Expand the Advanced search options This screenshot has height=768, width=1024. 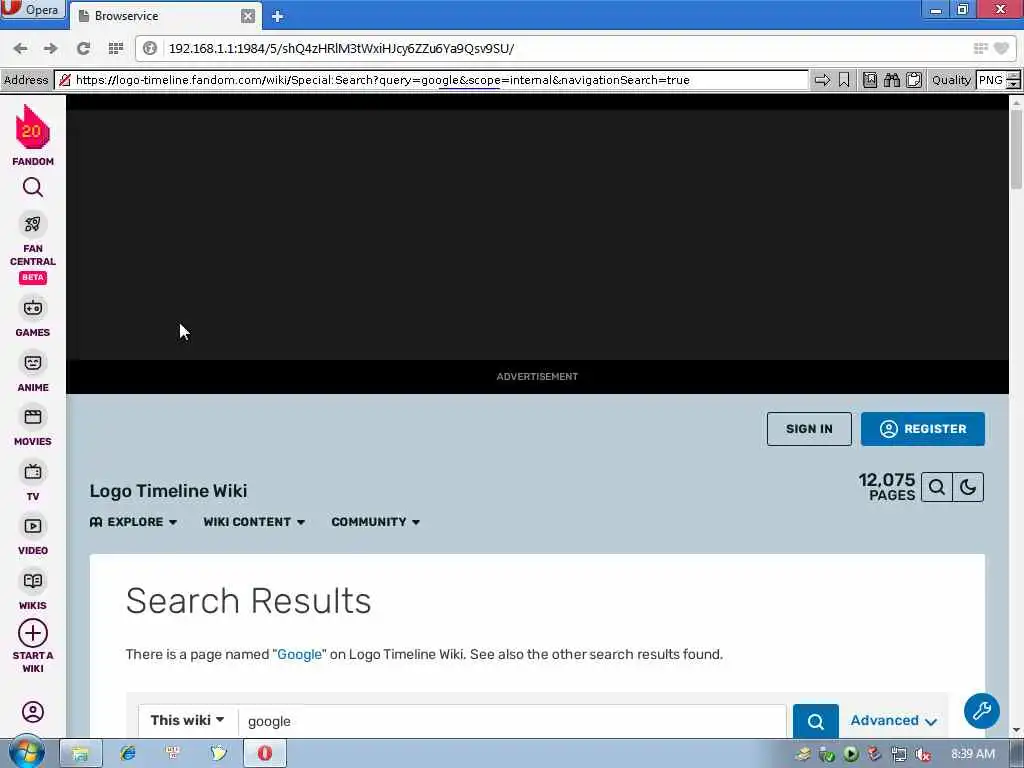click(893, 720)
